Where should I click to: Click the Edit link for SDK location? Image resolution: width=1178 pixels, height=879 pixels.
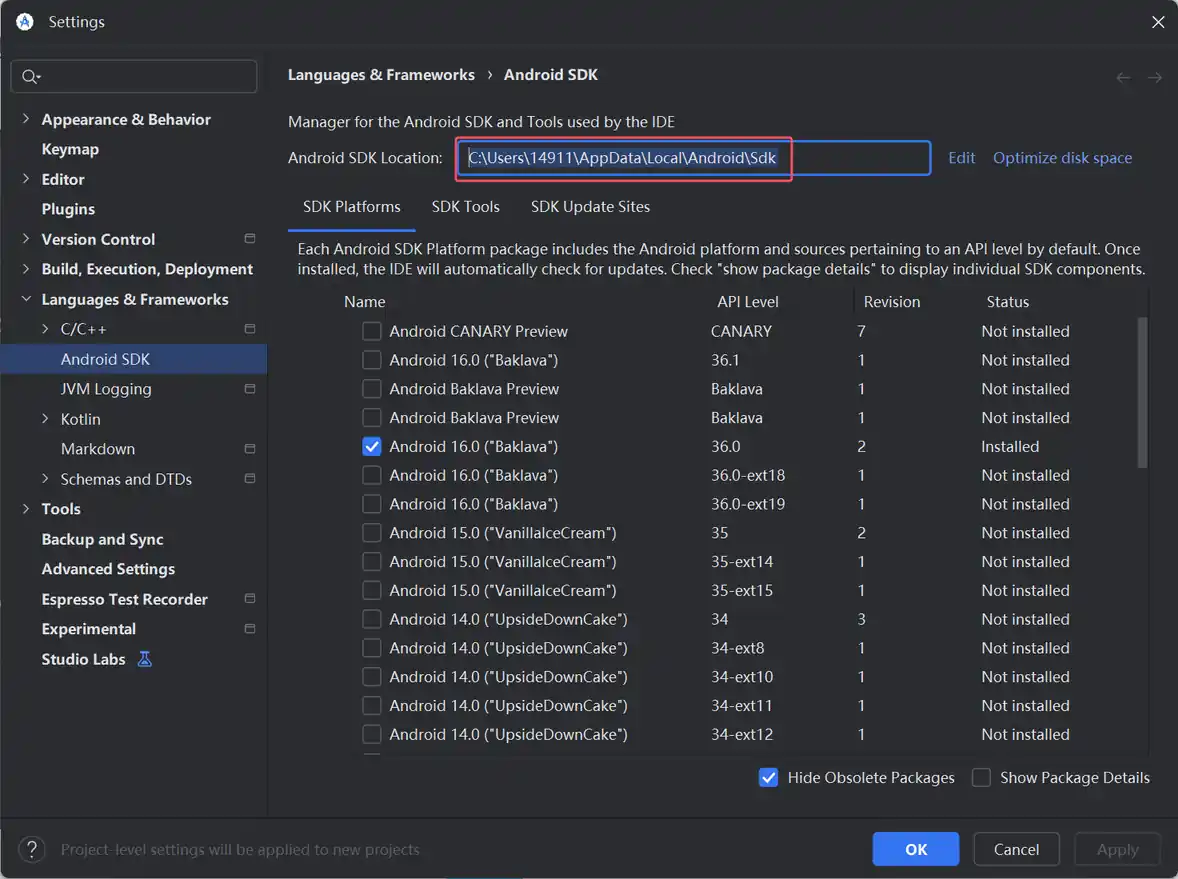tap(961, 158)
